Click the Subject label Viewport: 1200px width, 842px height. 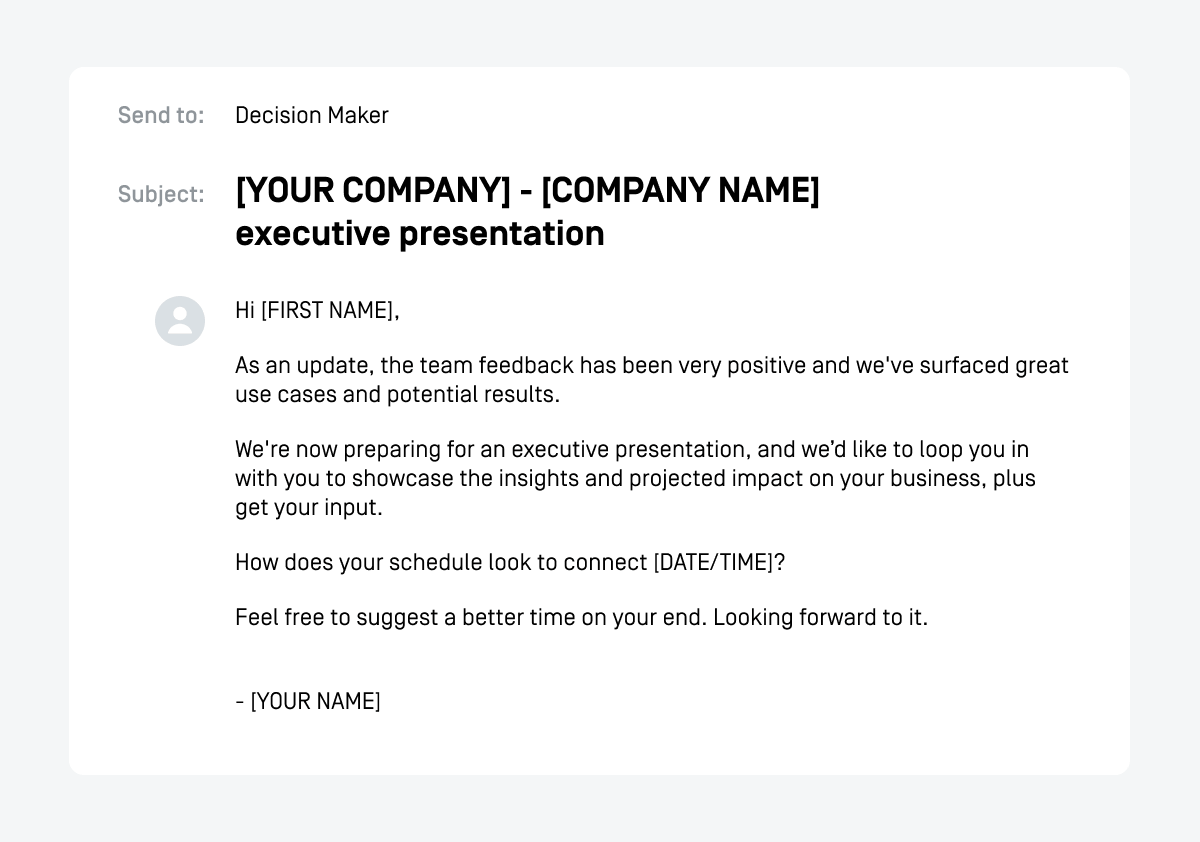[x=161, y=194]
